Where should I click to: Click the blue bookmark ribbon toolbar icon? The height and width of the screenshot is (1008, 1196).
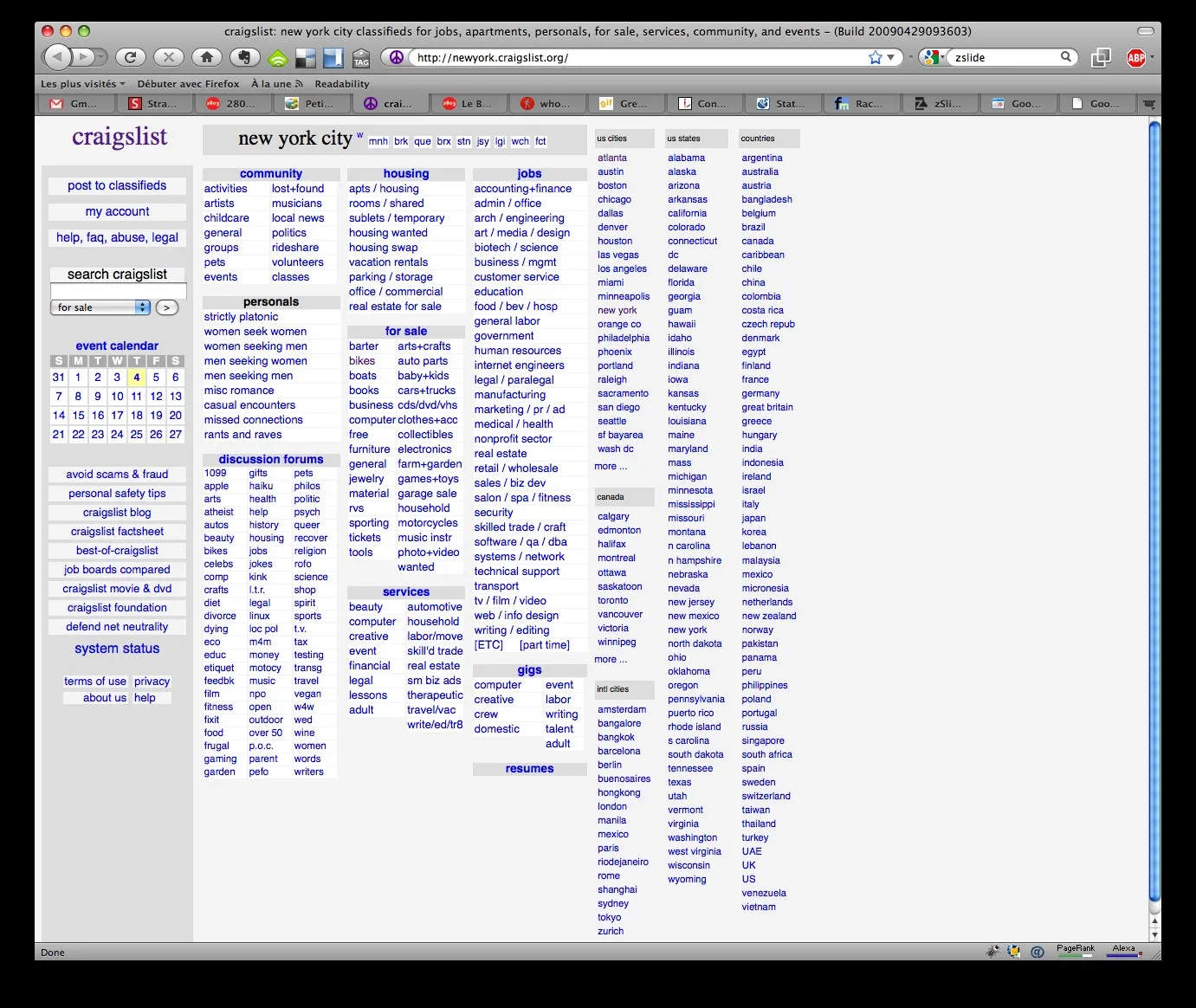pyautogui.click(x=333, y=58)
